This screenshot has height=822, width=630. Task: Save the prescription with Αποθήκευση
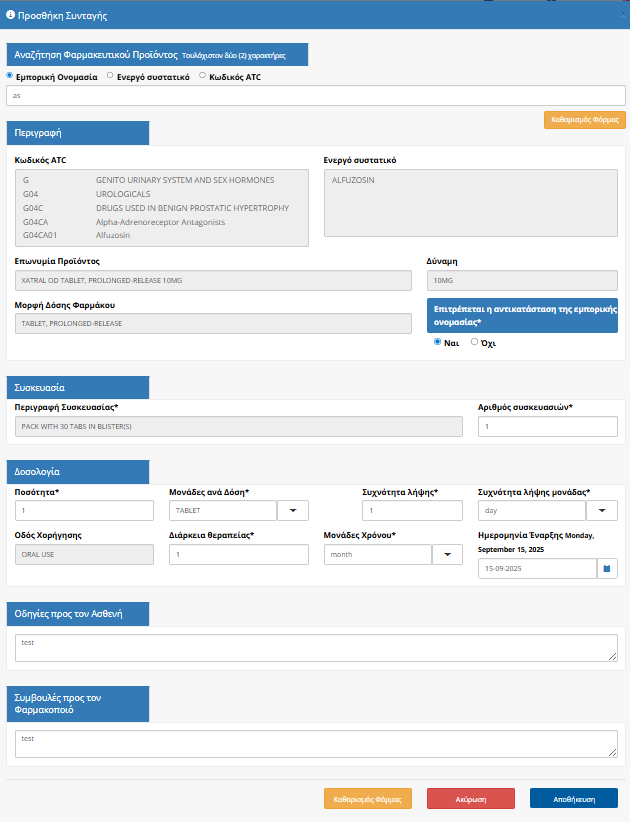573,798
